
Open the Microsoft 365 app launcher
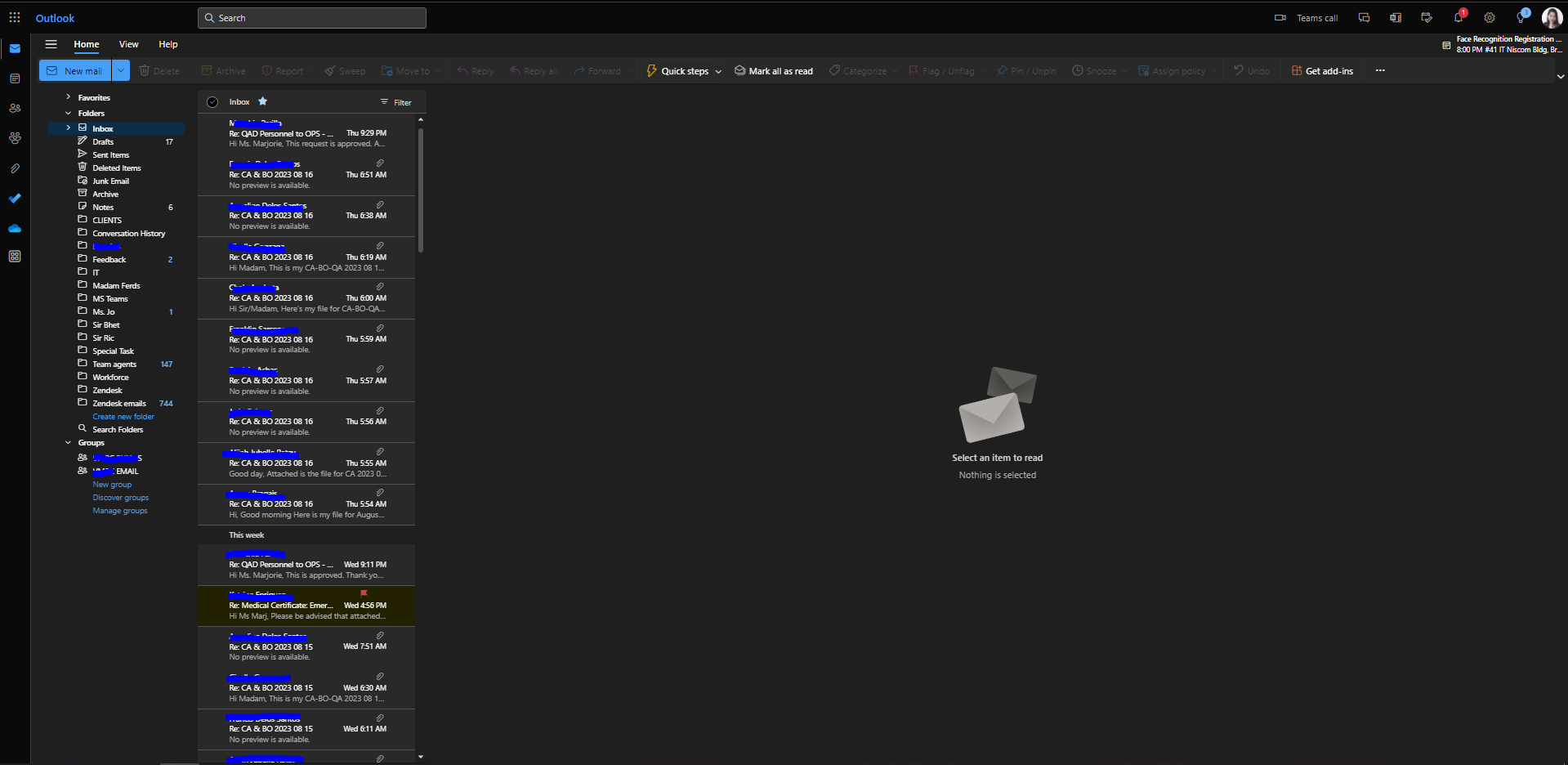(15, 17)
